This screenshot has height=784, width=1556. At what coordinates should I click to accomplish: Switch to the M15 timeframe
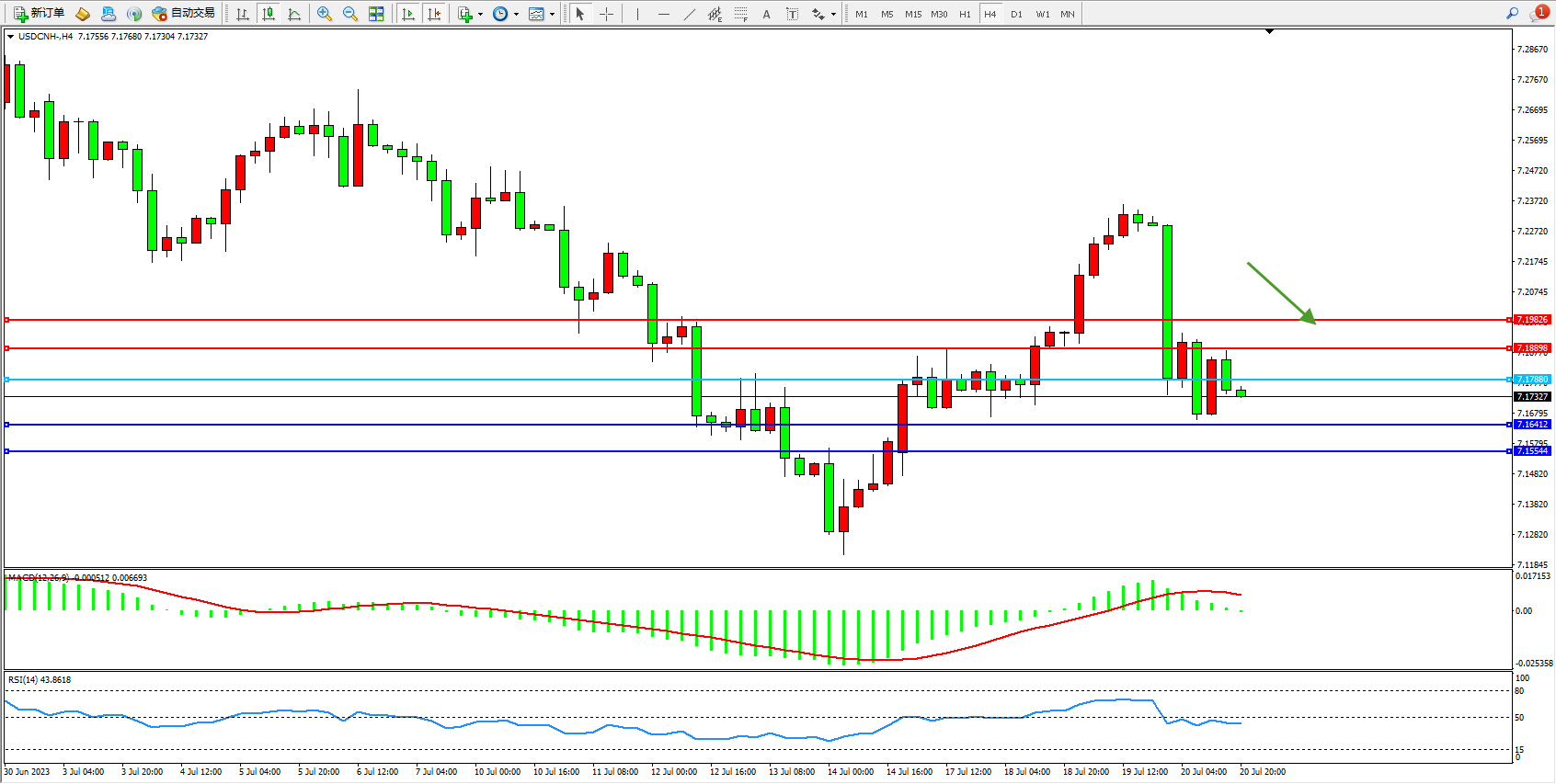(912, 14)
